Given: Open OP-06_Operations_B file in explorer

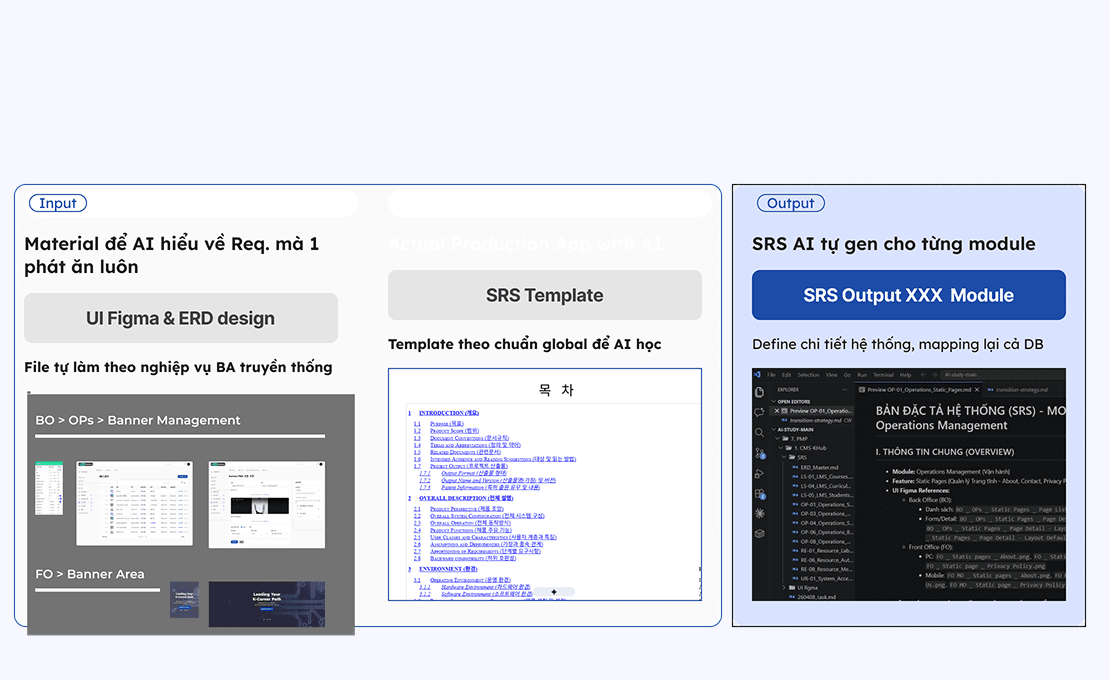Looking at the screenshot, I should [821, 532].
